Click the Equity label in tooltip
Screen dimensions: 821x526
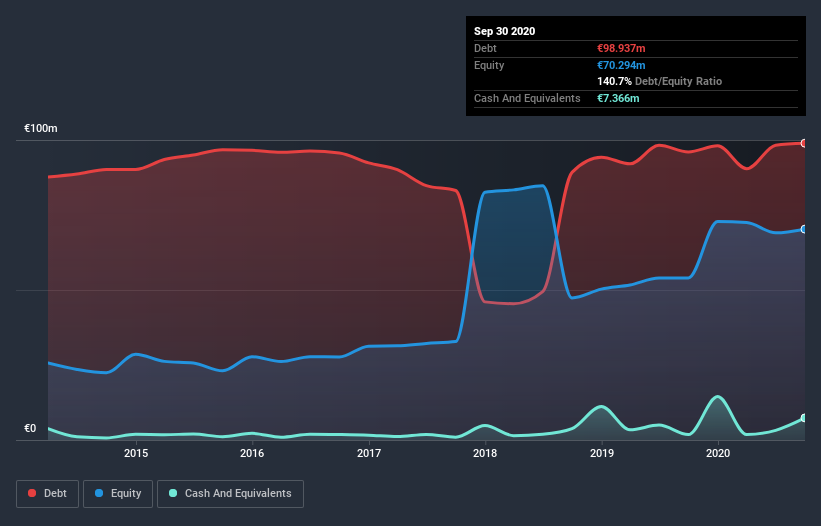489,65
